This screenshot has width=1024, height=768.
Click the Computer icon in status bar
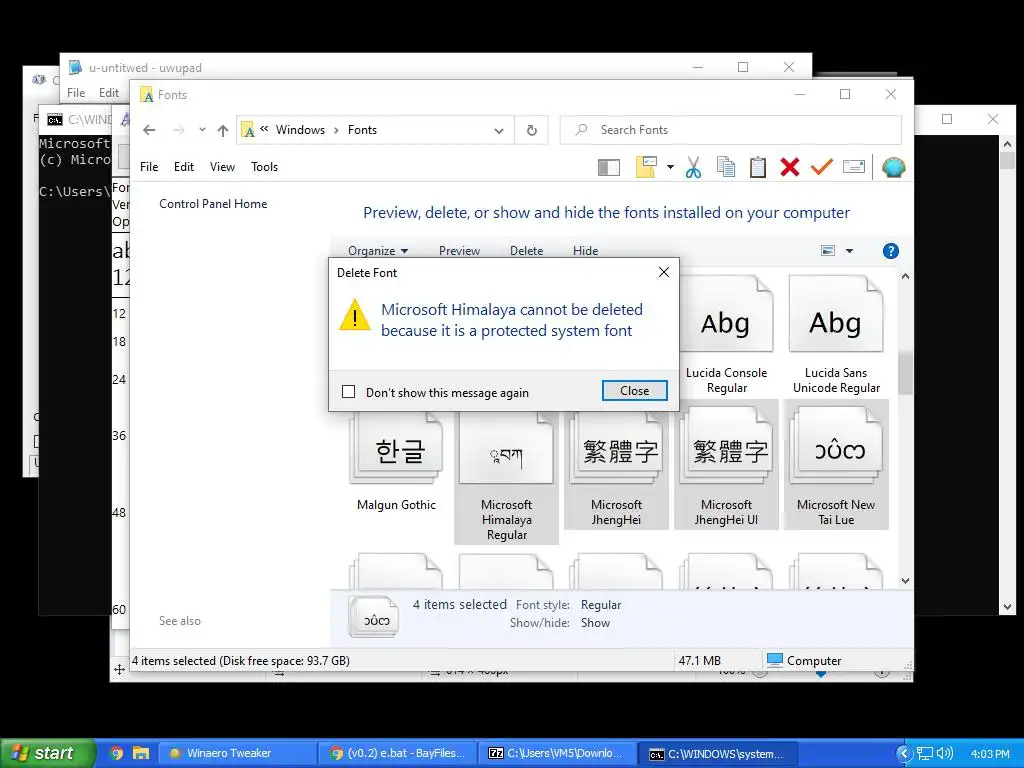click(775, 660)
